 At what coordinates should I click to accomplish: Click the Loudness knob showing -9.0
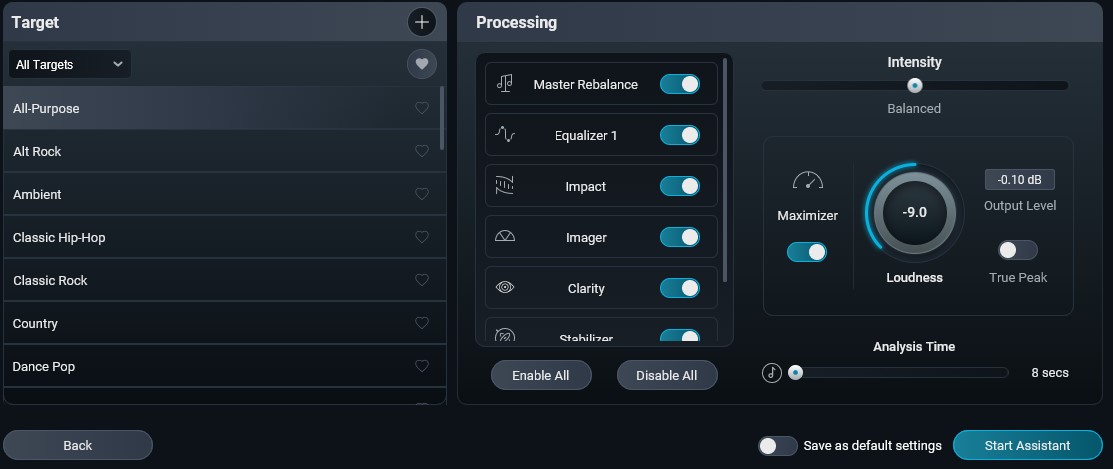click(x=914, y=212)
